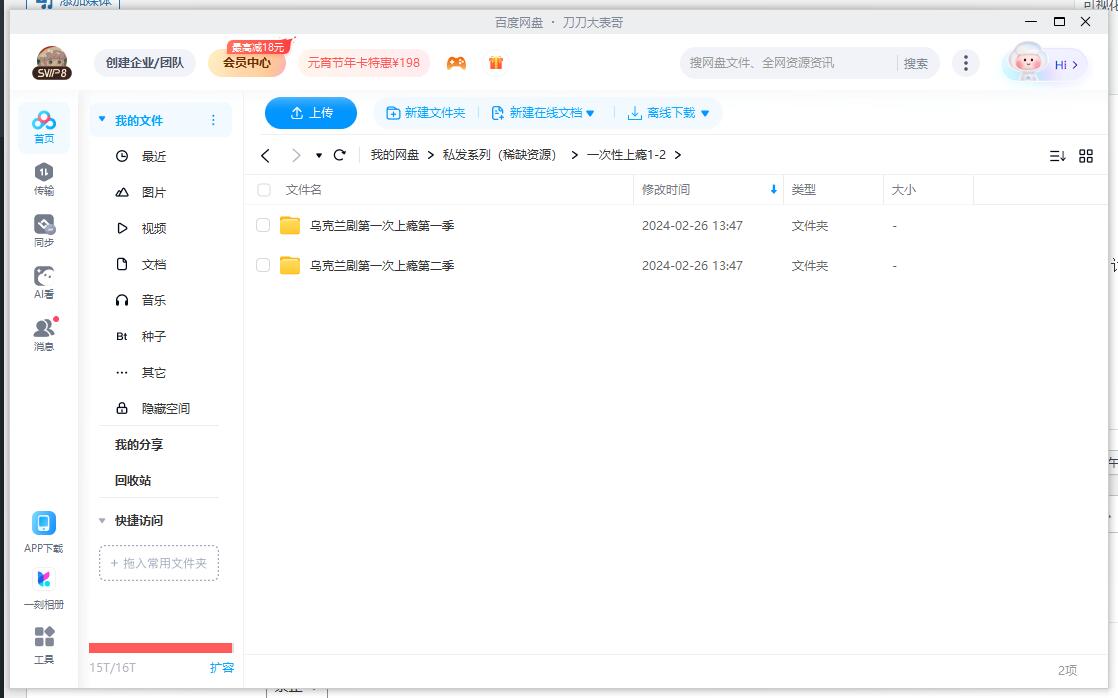Click the game controller icon in top bar
The width and height of the screenshot is (1118, 698).
point(457,62)
